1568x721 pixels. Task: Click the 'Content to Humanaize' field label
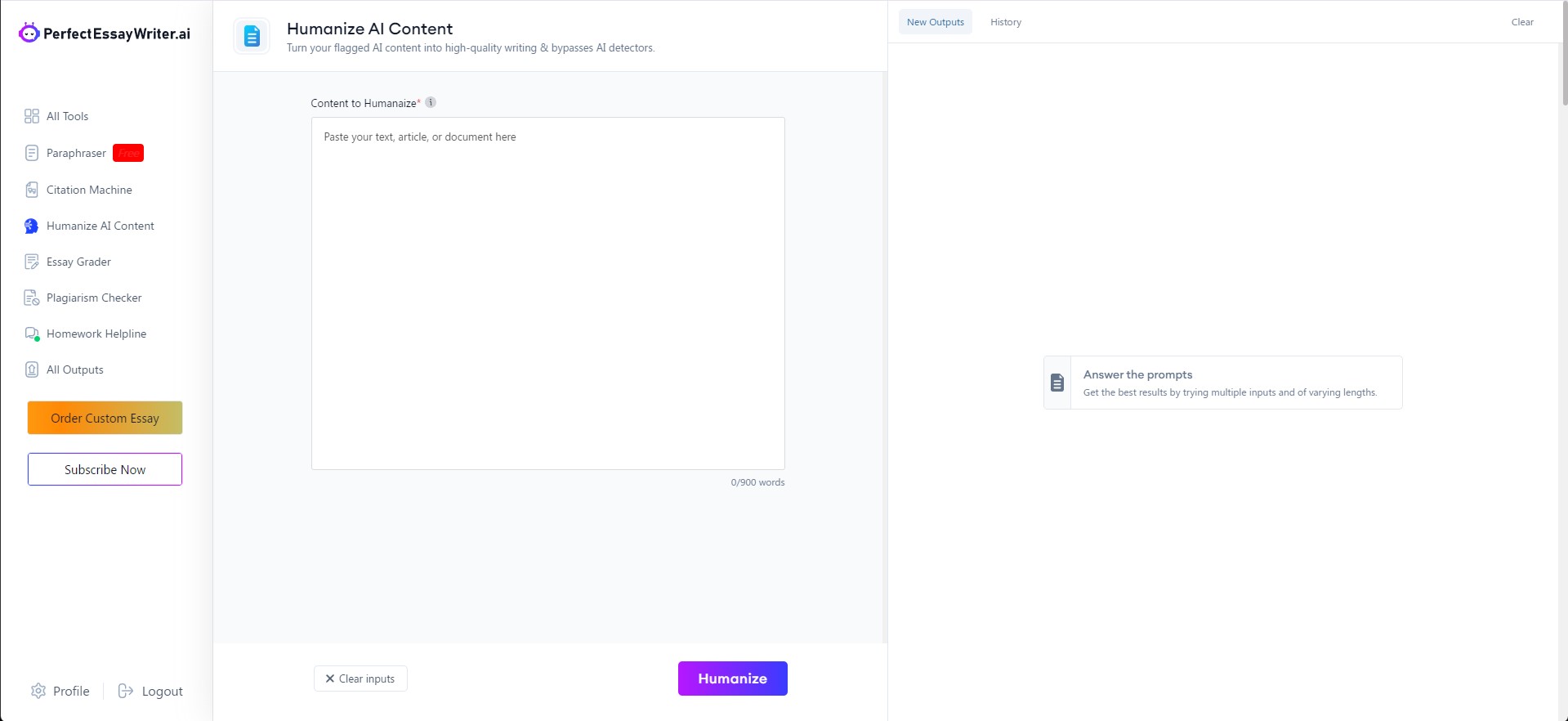tap(364, 103)
